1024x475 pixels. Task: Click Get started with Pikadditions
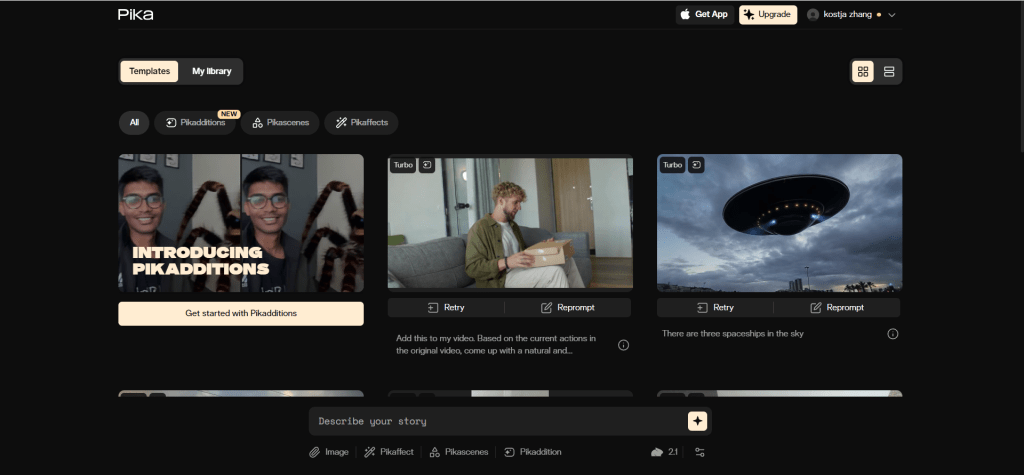pyautogui.click(x=241, y=314)
